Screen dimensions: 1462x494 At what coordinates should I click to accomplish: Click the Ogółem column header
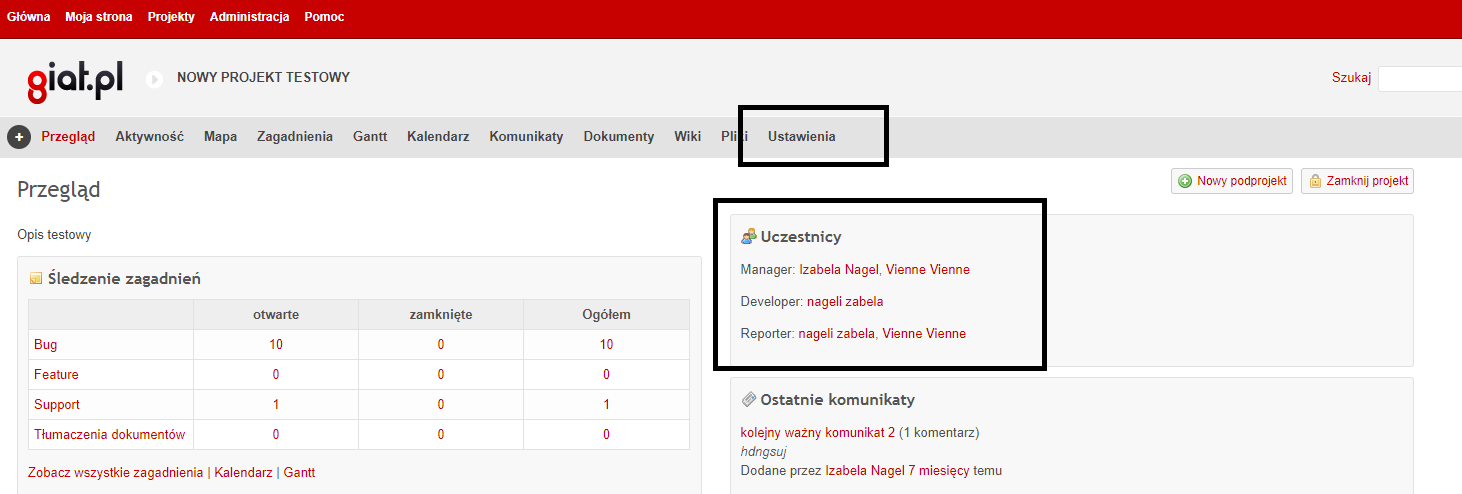pos(606,314)
